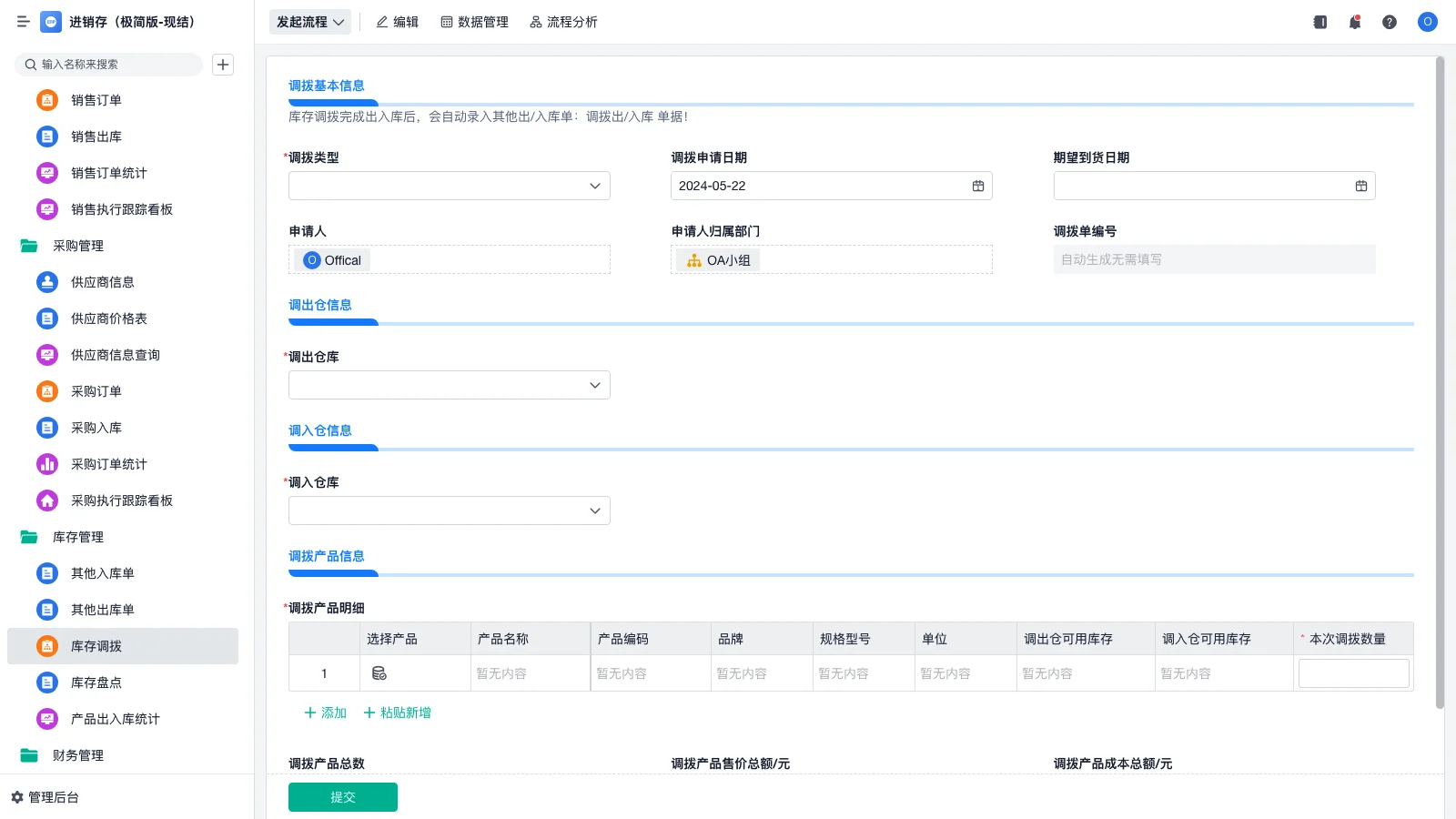This screenshot has width=1456, height=819.
Task: Click the 提交 submit button
Action: [x=343, y=797]
